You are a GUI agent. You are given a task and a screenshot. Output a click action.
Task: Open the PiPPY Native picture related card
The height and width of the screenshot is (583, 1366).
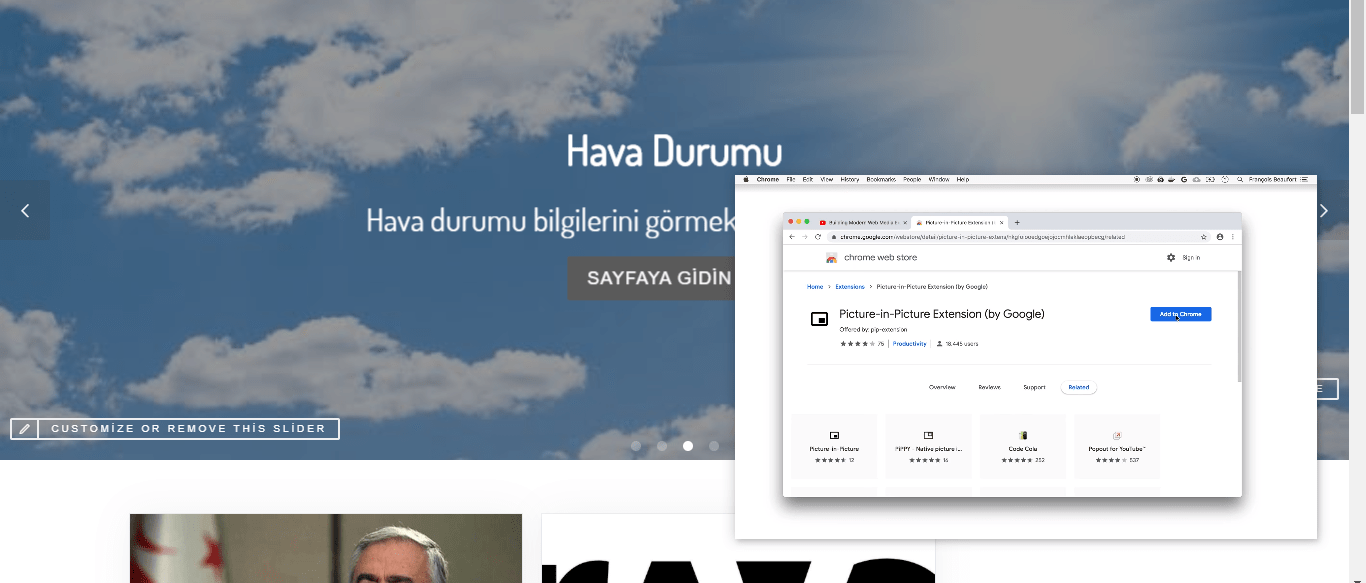coord(928,446)
